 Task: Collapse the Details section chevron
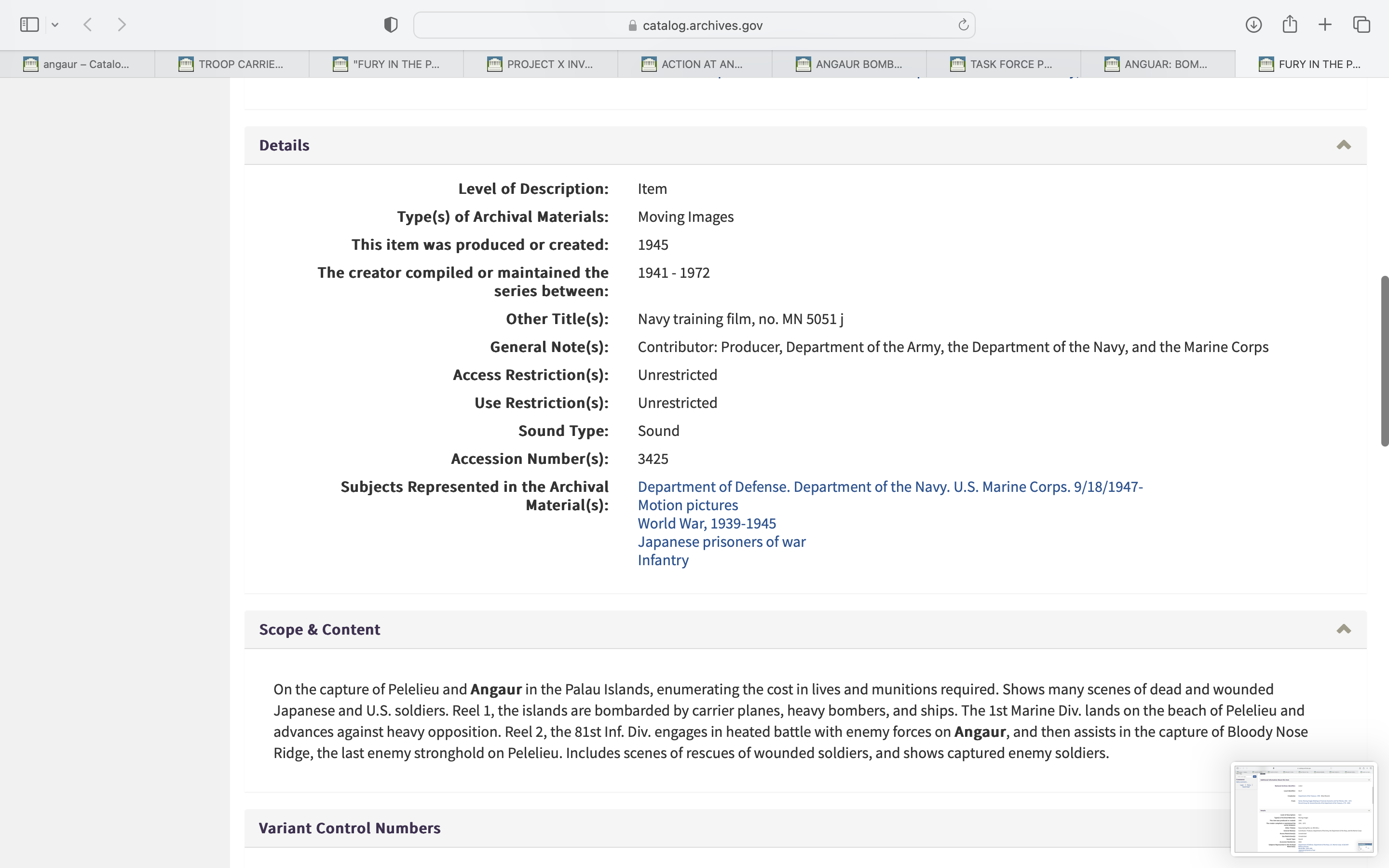coord(1343,145)
